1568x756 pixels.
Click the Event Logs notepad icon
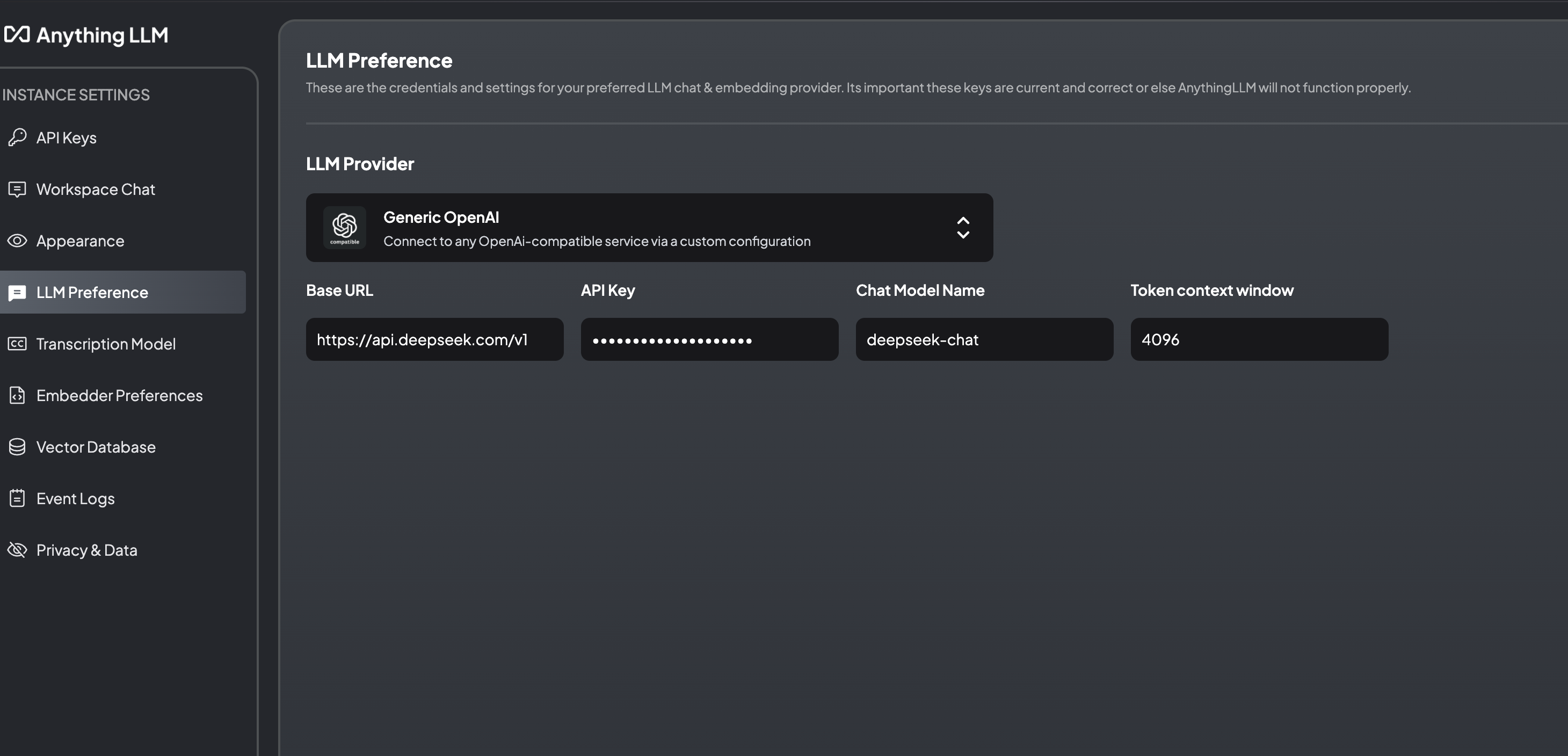[x=17, y=498]
